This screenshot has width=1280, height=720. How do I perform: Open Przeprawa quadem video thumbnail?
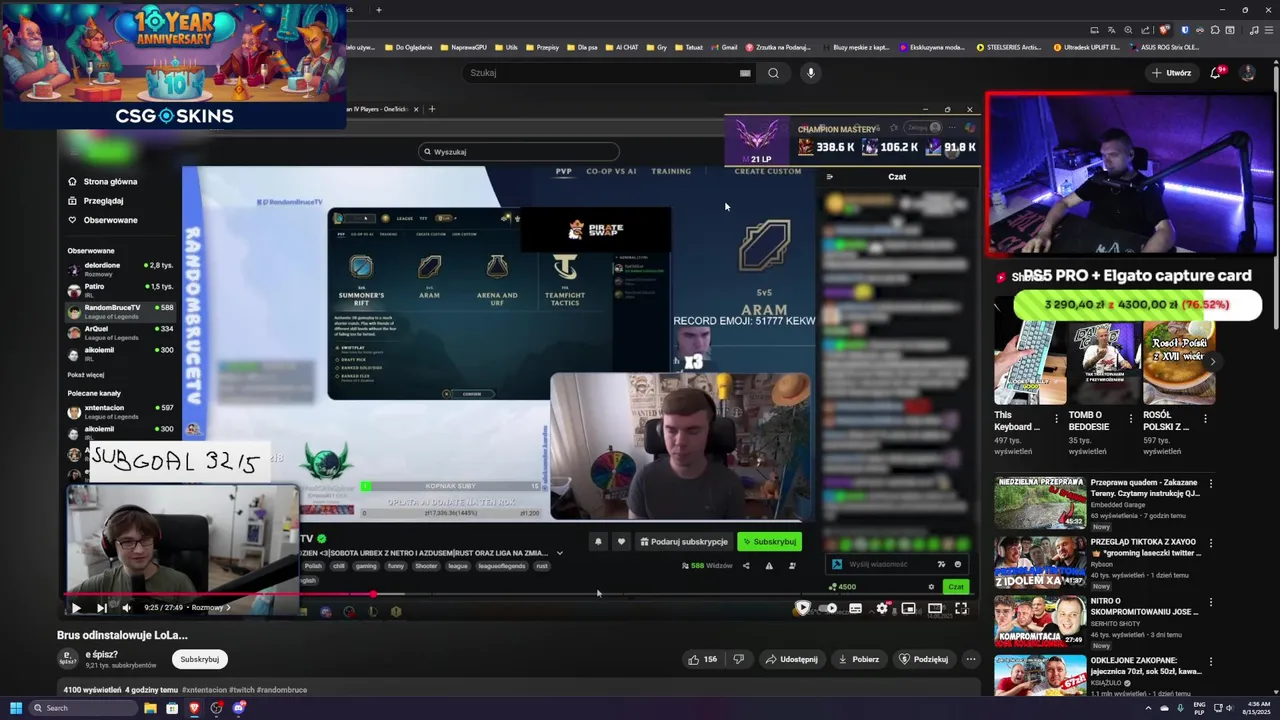[x=1040, y=503]
